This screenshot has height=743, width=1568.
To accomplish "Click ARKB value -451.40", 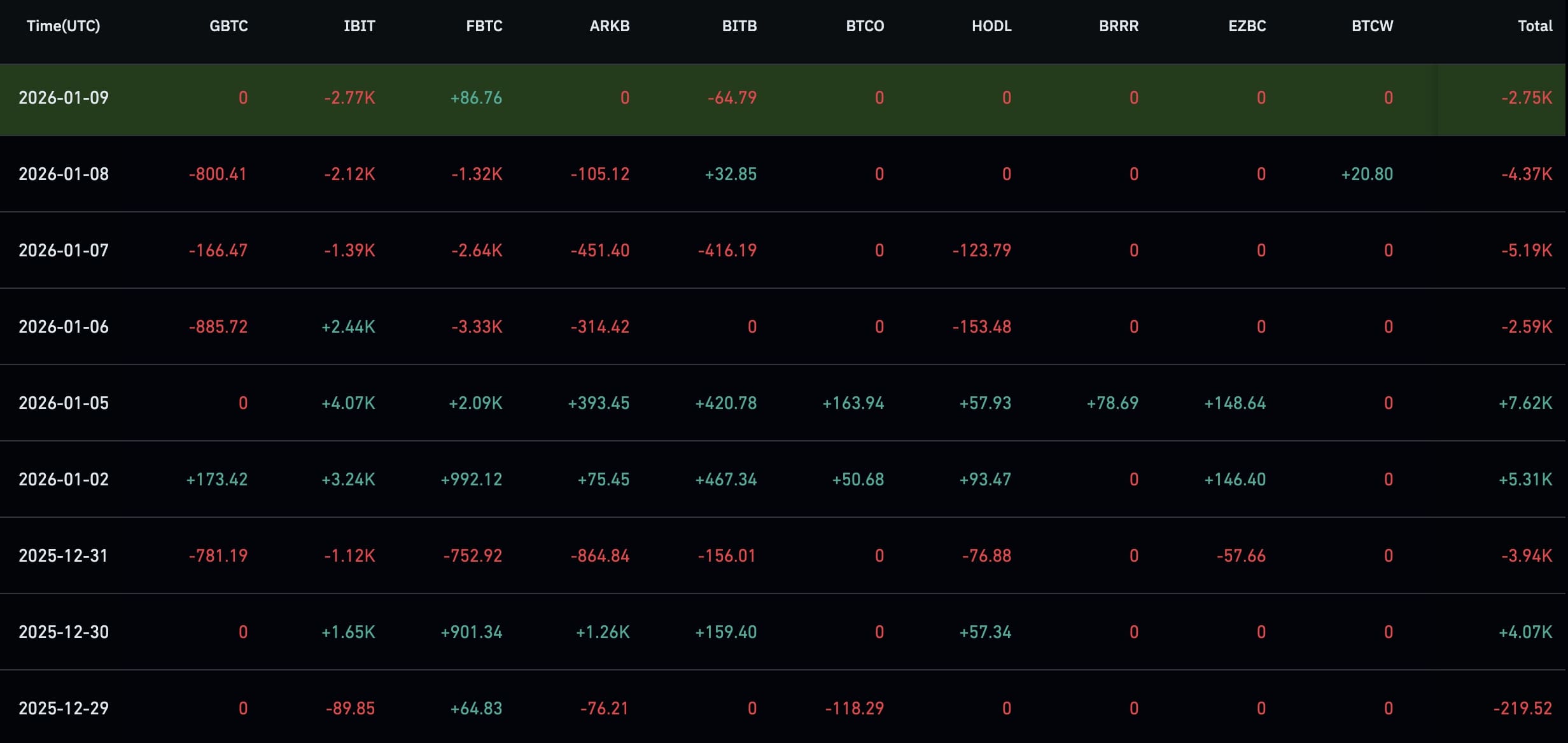I will tap(599, 250).
